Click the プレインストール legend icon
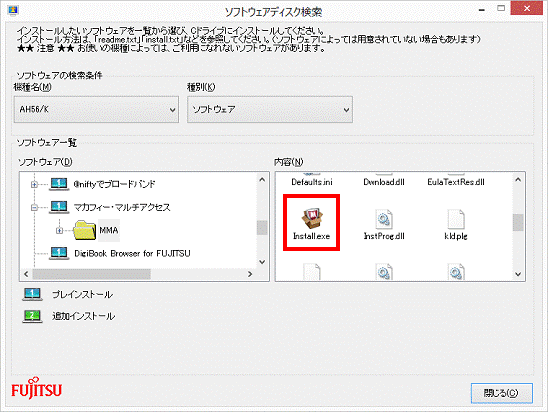The height and width of the screenshot is (412, 548). pos(32,294)
